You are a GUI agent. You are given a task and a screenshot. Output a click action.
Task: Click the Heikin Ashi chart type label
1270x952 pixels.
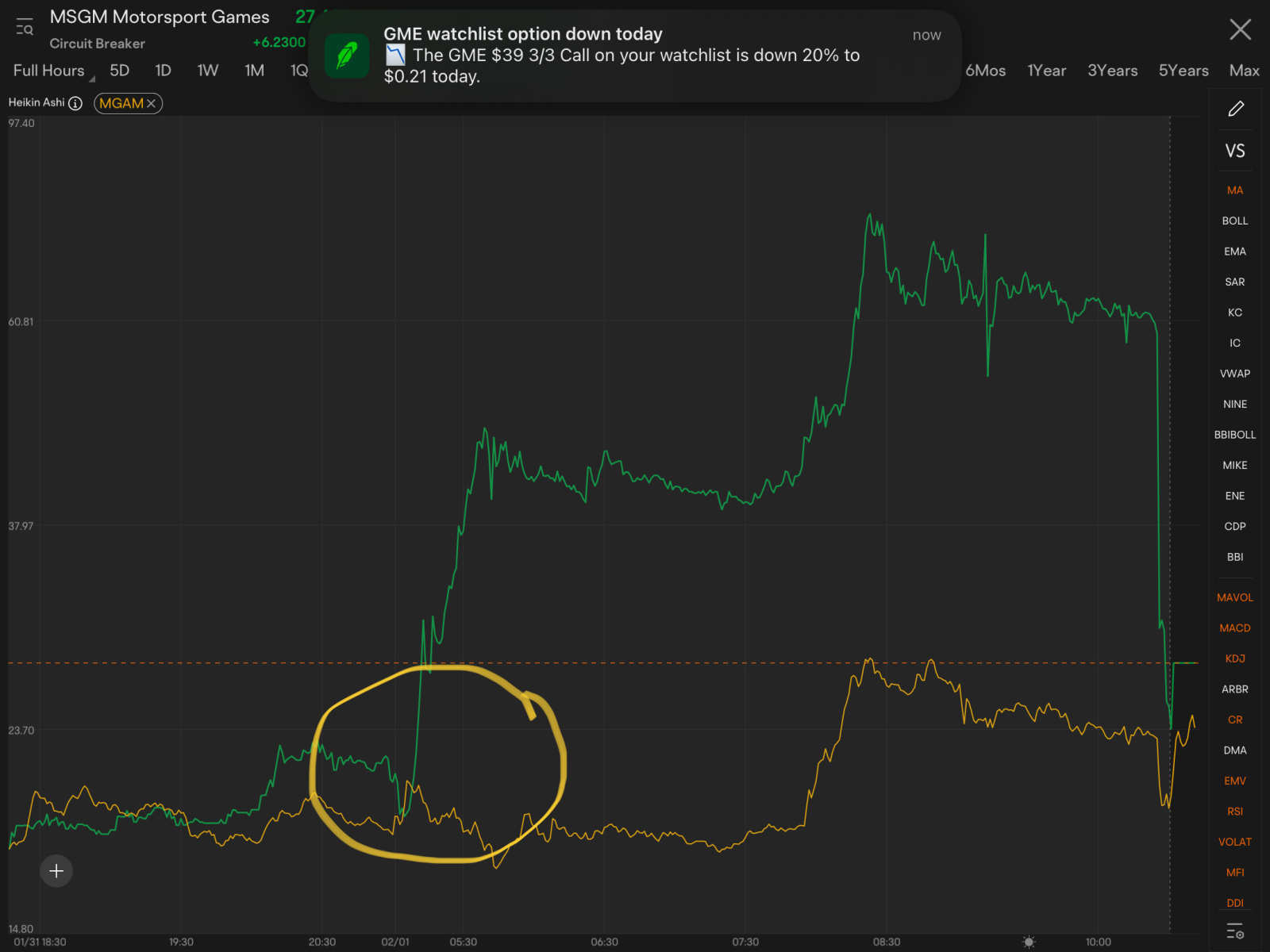click(x=37, y=102)
